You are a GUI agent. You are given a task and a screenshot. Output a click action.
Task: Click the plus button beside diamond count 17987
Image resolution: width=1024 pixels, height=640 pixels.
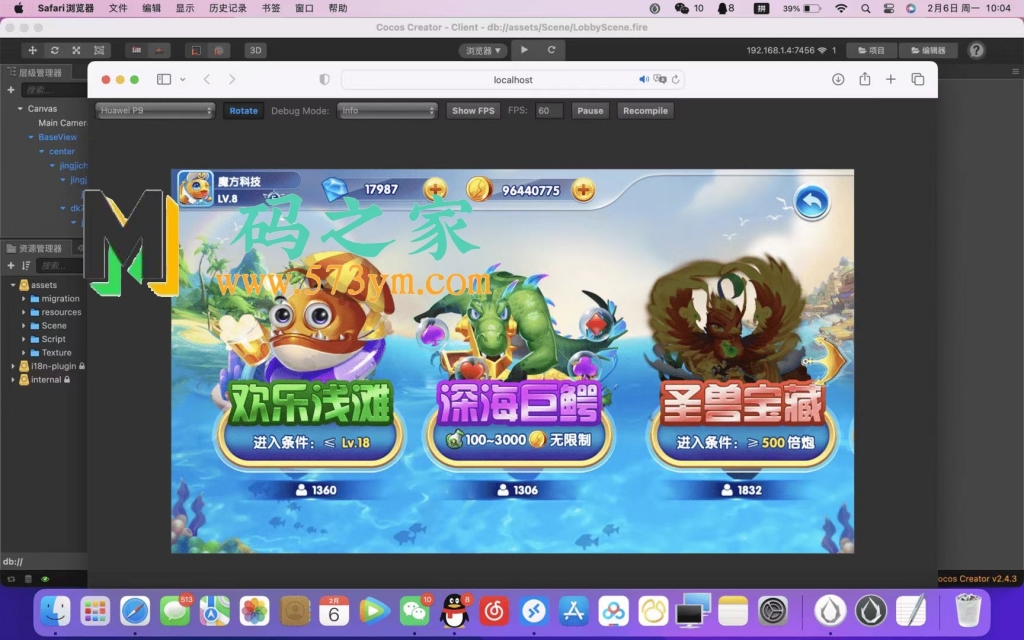[435, 190]
